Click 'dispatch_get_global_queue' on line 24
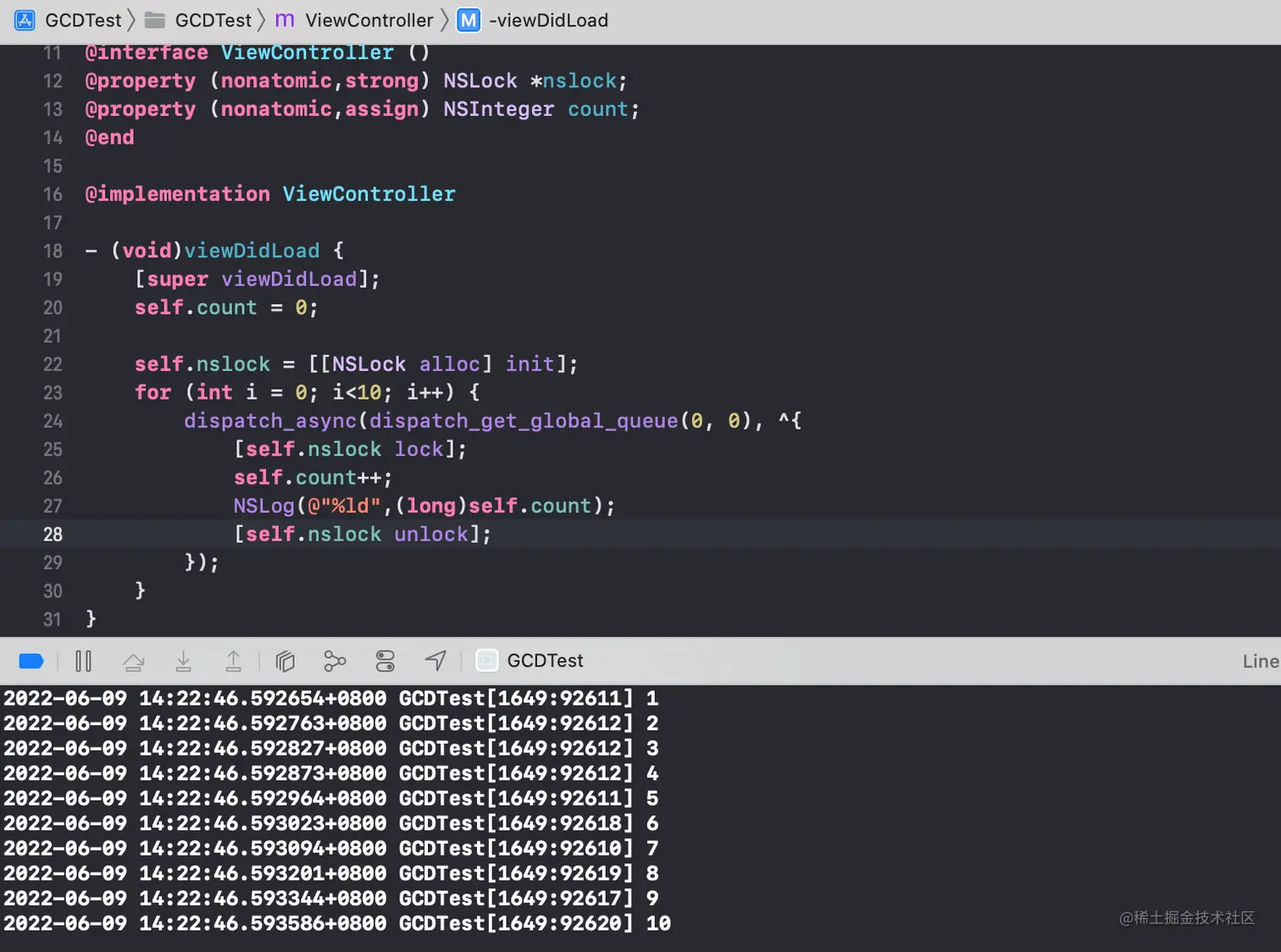1281x952 pixels. click(x=524, y=421)
